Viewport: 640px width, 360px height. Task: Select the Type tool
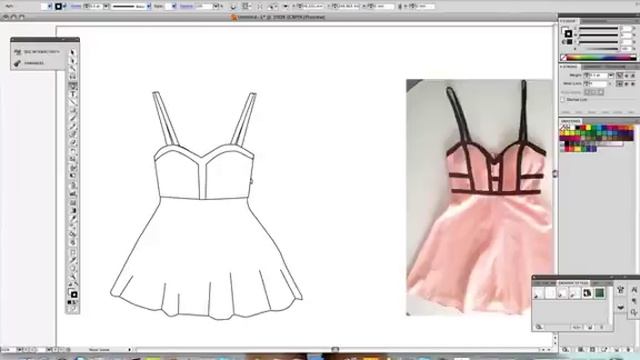(x=73, y=94)
